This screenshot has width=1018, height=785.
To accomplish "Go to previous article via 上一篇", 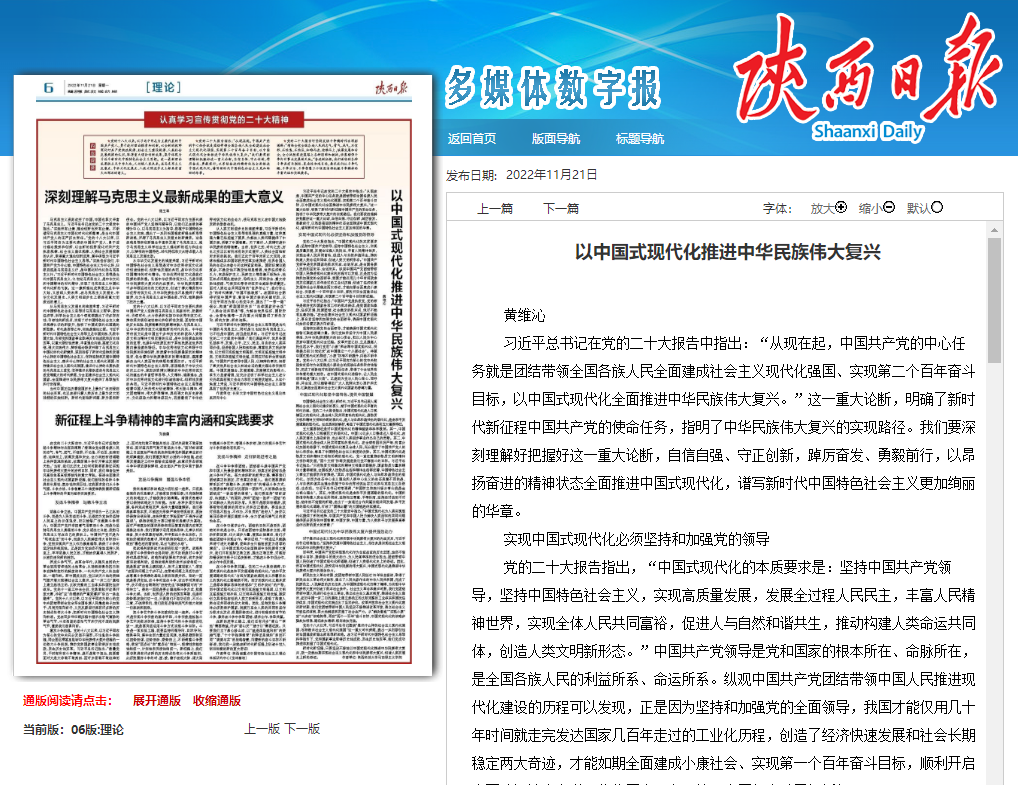I will coord(495,208).
